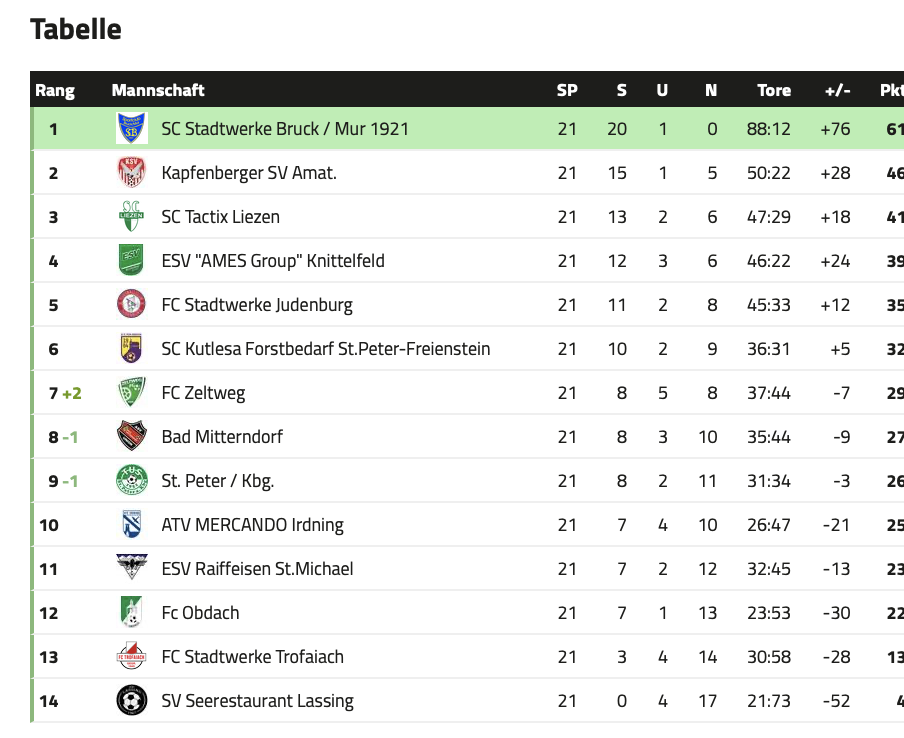Open the SC Tactix Liezen crest icon
This screenshot has width=904, height=738.
click(131, 216)
